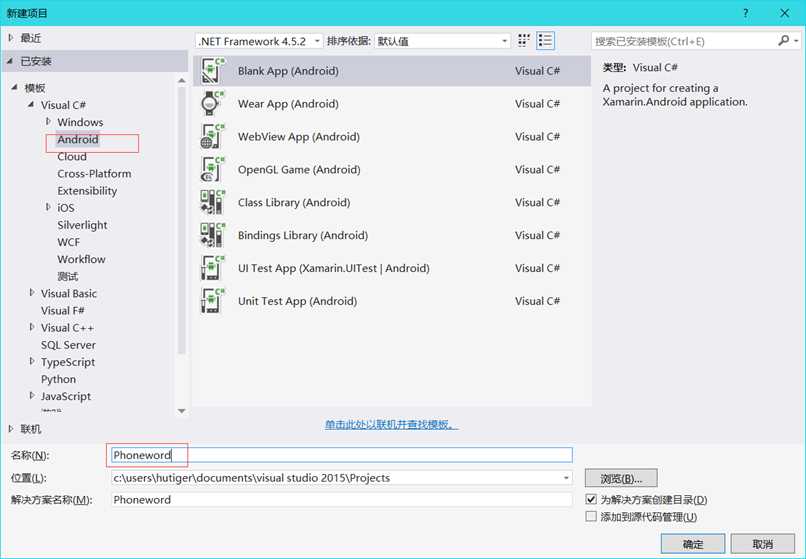Expand the Windows tree node

tap(48, 122)
